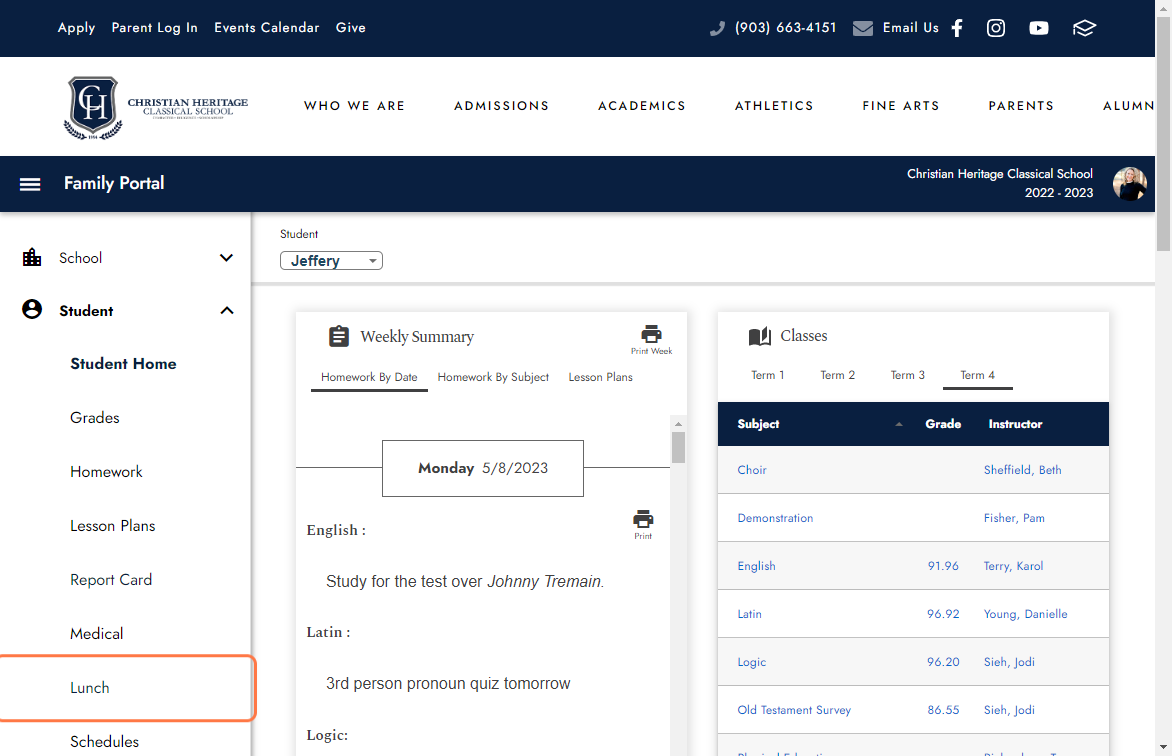The image size is (1172, 756).
Task: Open the Logic class link
Action: click(752, 662)
